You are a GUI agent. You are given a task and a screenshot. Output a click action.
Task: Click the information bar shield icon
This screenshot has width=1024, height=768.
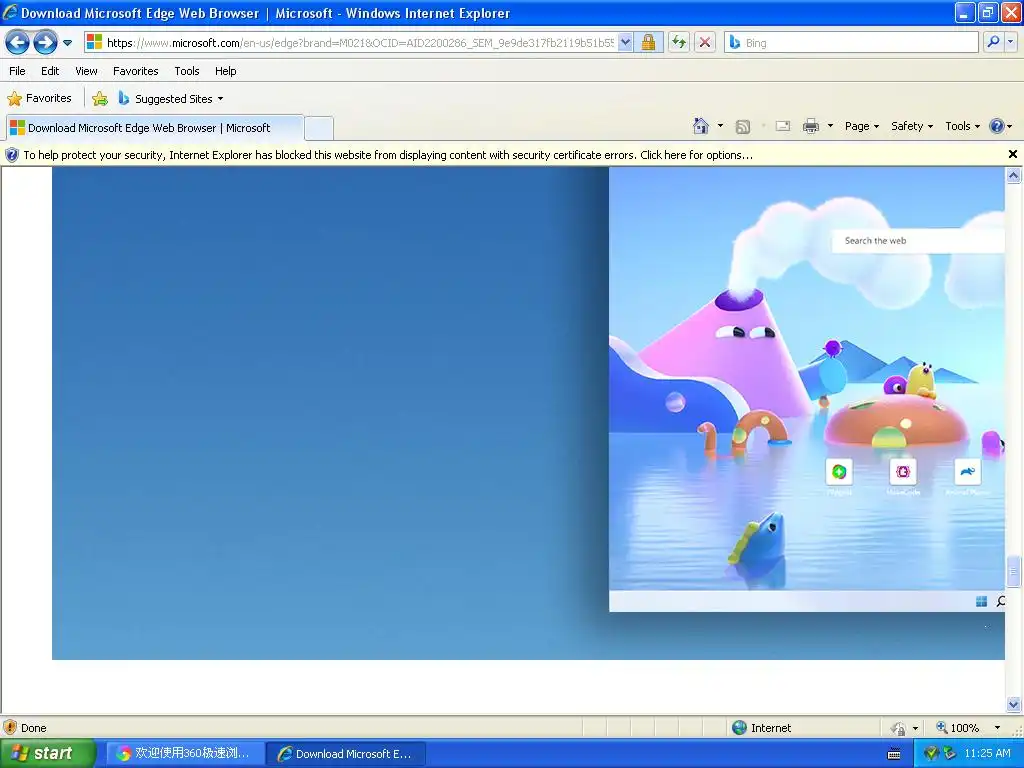point(12,155)
